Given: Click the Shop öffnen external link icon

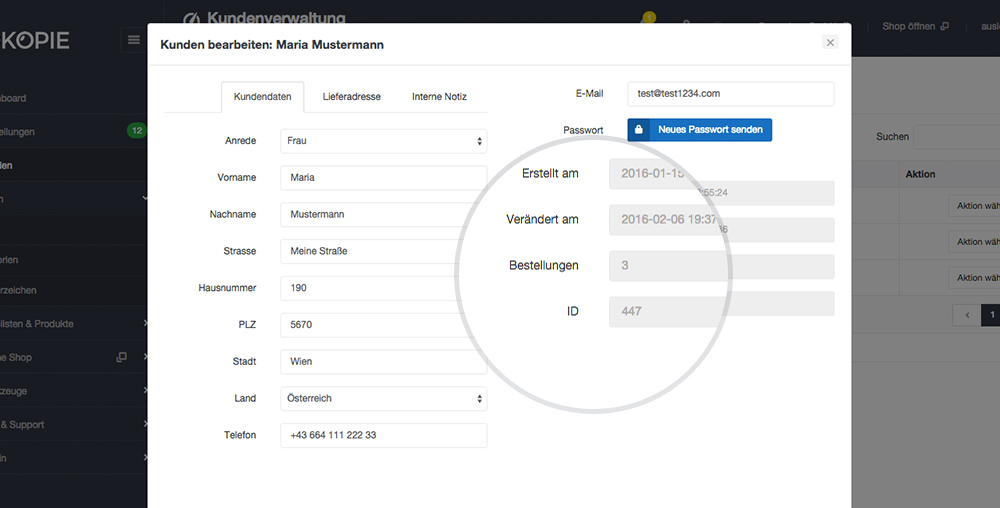Looking at the screenshot, I should coord(945,26).
